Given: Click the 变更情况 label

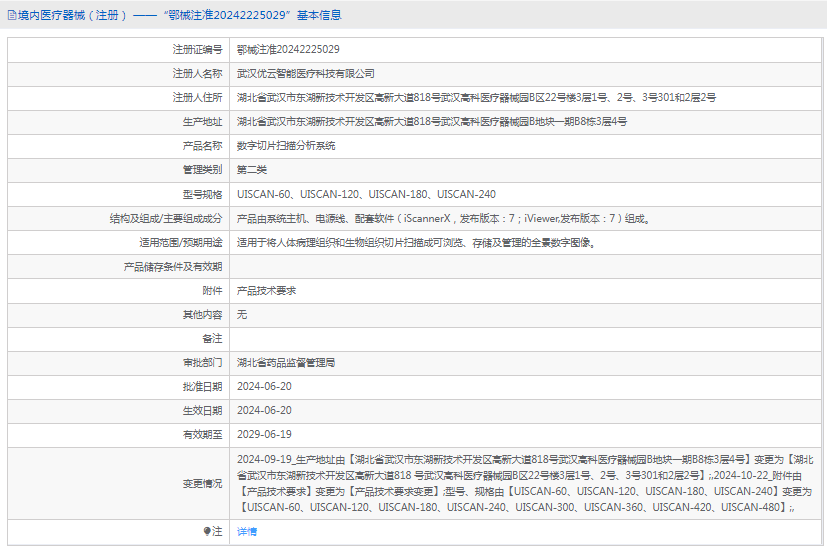Looking at the screenshot, I should click(203, 484).
